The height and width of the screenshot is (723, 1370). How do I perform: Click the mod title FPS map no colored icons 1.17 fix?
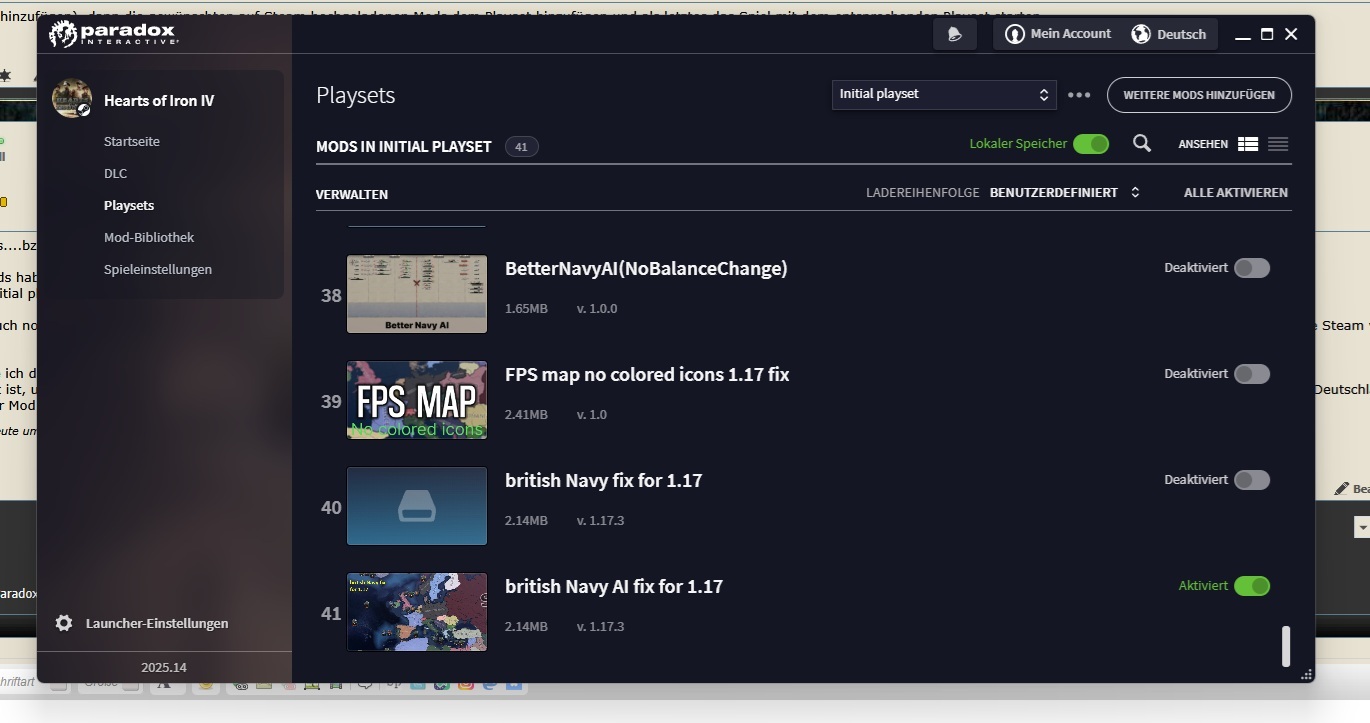coord(647,374)
